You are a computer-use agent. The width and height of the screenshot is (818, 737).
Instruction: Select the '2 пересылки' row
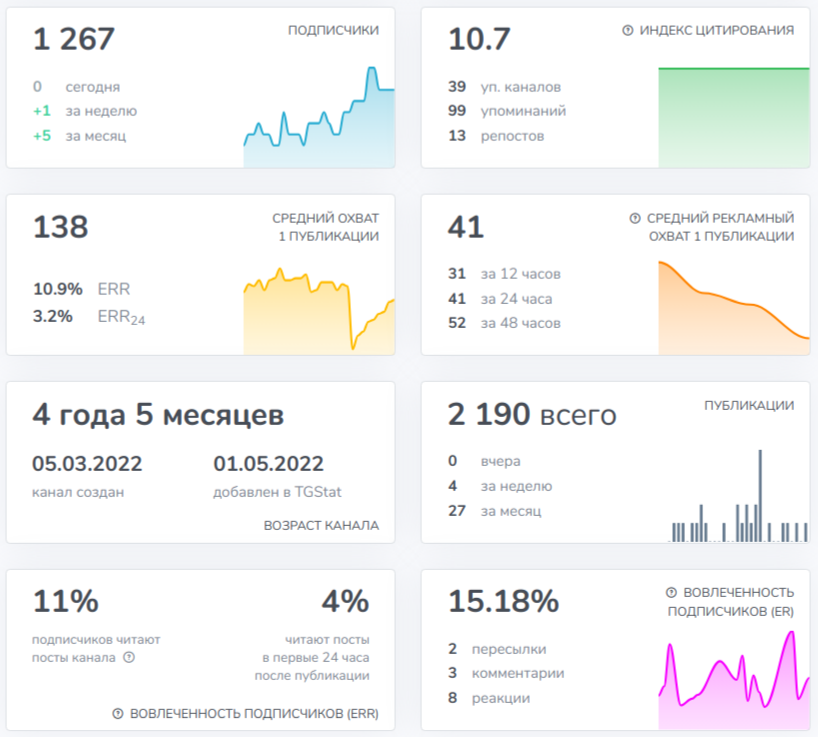tap(497, 649)
